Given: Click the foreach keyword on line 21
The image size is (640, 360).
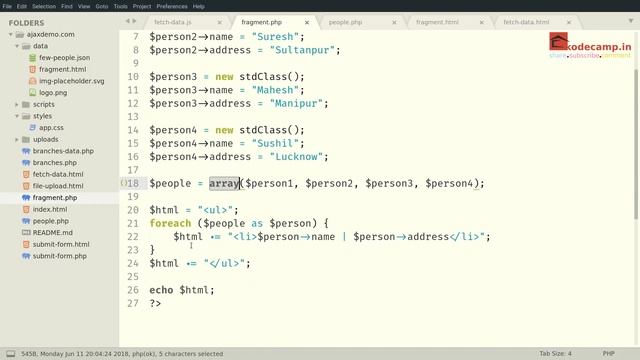Looking at the screenshot, I should click(x=170, y=223).
